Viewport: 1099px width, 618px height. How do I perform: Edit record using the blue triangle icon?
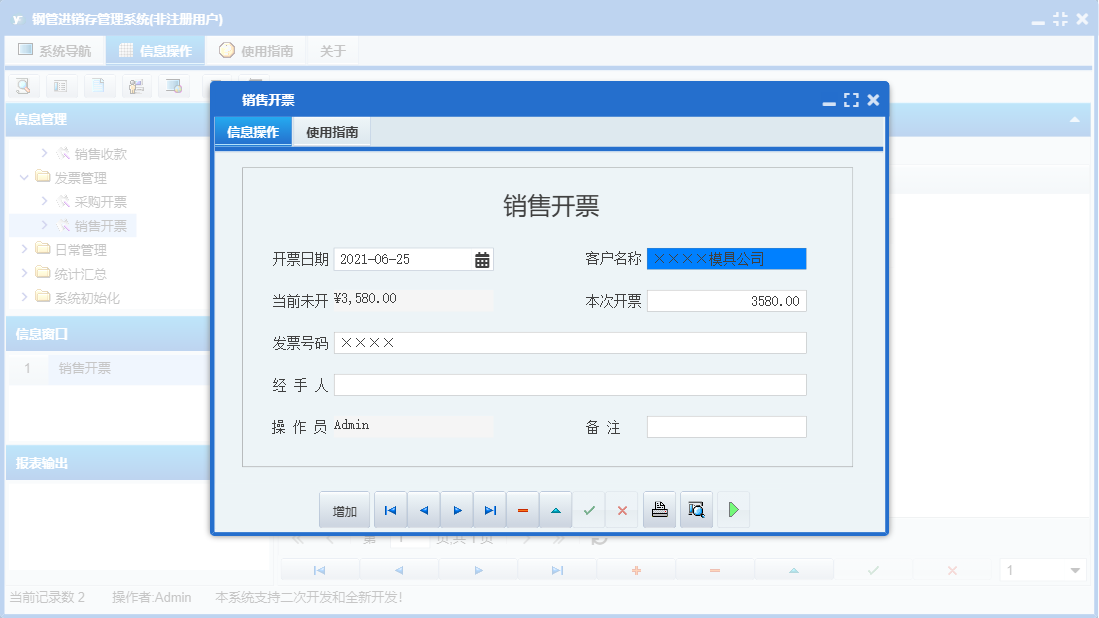555,509
